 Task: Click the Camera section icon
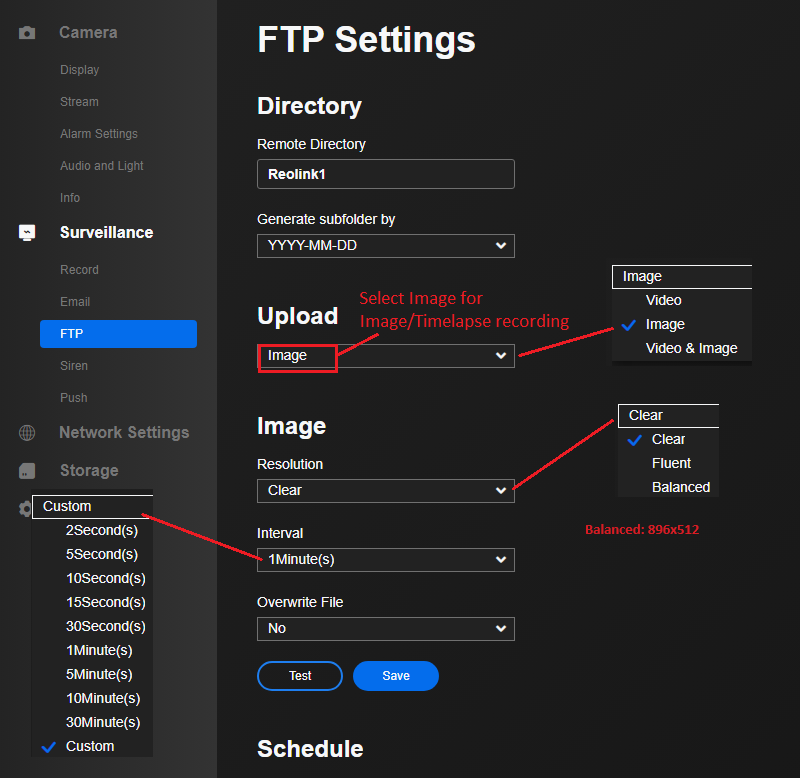click(27, 33)
